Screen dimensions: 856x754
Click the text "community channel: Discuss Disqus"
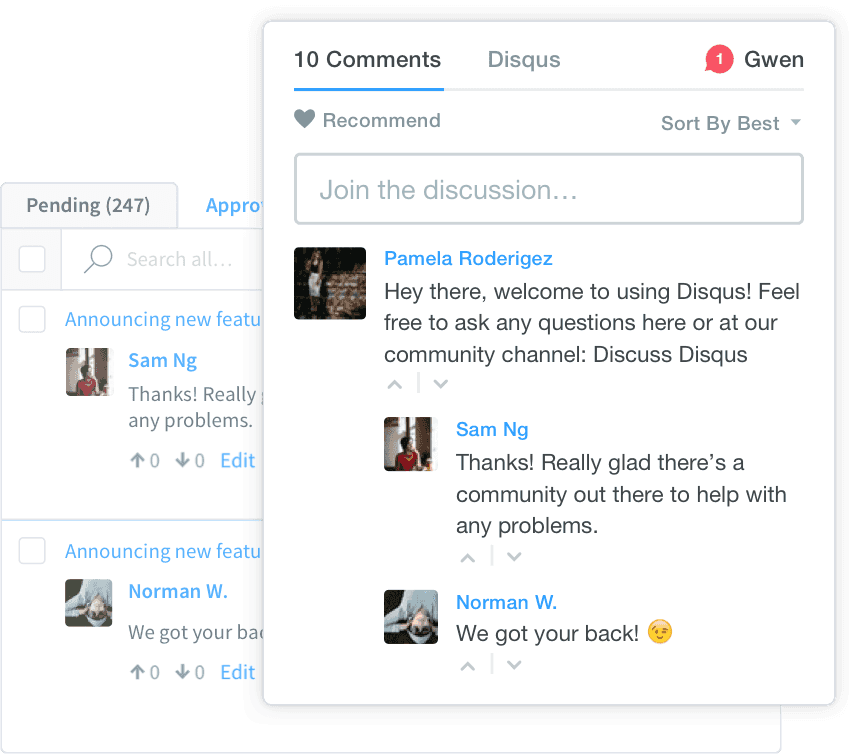[x=566, y=354]
